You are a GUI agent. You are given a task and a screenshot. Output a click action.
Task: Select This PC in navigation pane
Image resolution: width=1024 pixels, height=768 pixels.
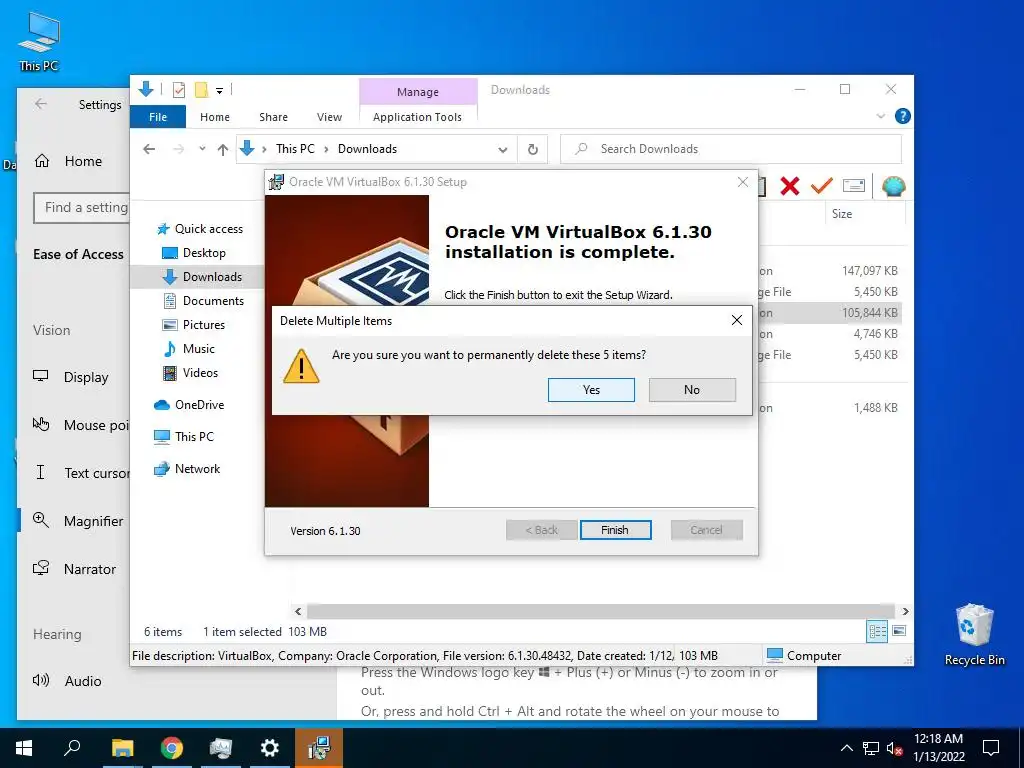184,437
